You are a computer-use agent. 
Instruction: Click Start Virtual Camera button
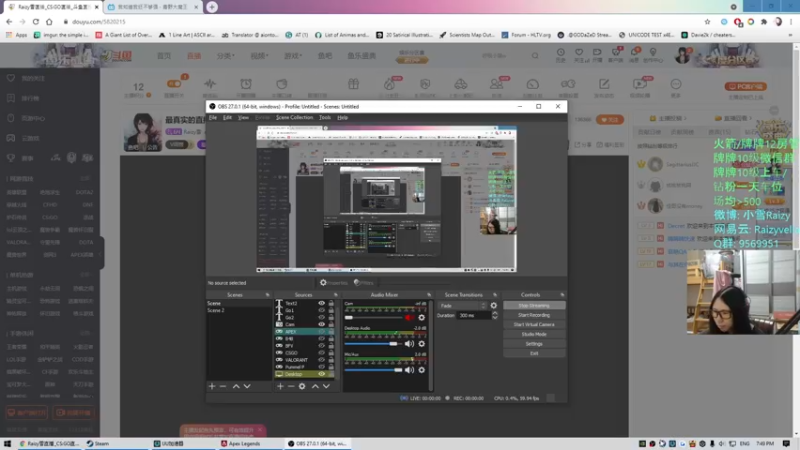point(534,324)
